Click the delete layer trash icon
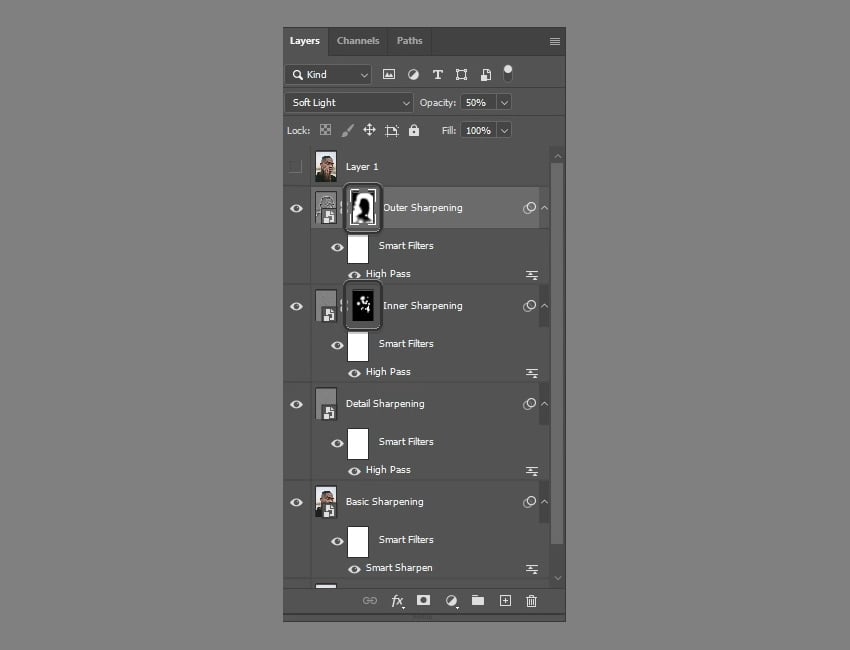This screenshot has width=850, height=650. 531,601
